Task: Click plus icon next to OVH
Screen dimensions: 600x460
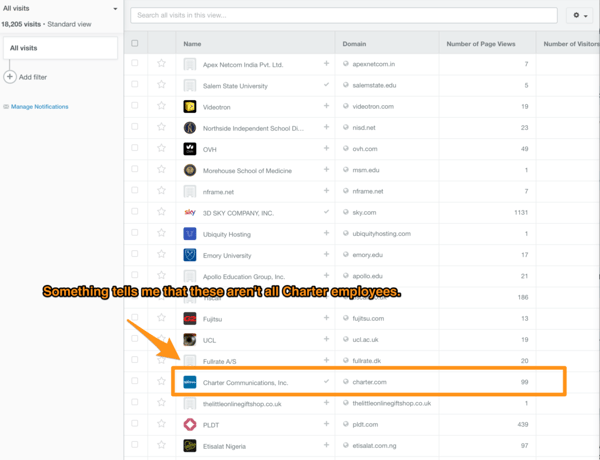Action: click(326, 148)
